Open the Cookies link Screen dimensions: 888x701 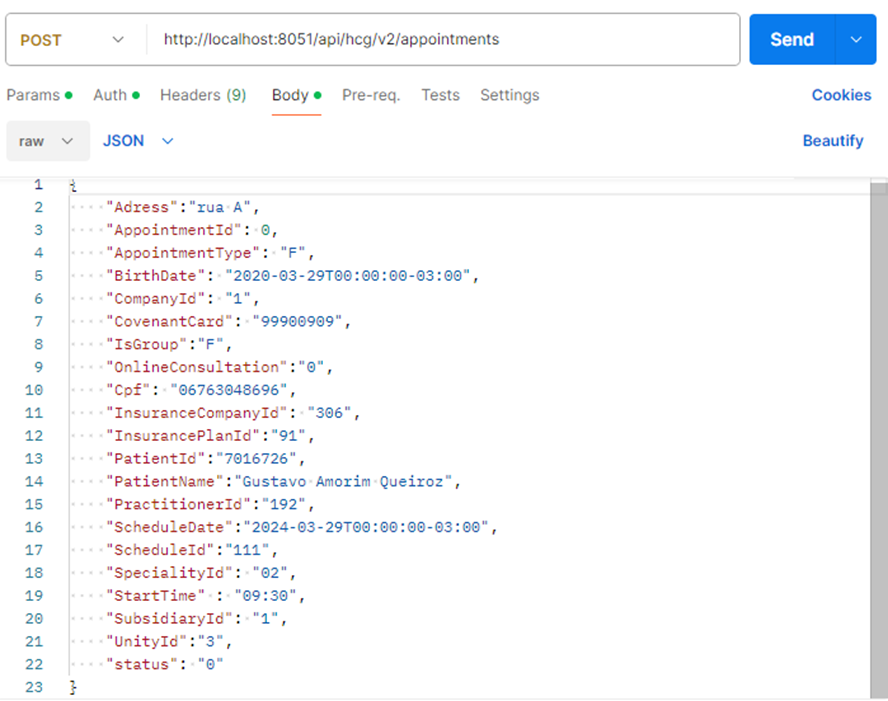[841, 95]
